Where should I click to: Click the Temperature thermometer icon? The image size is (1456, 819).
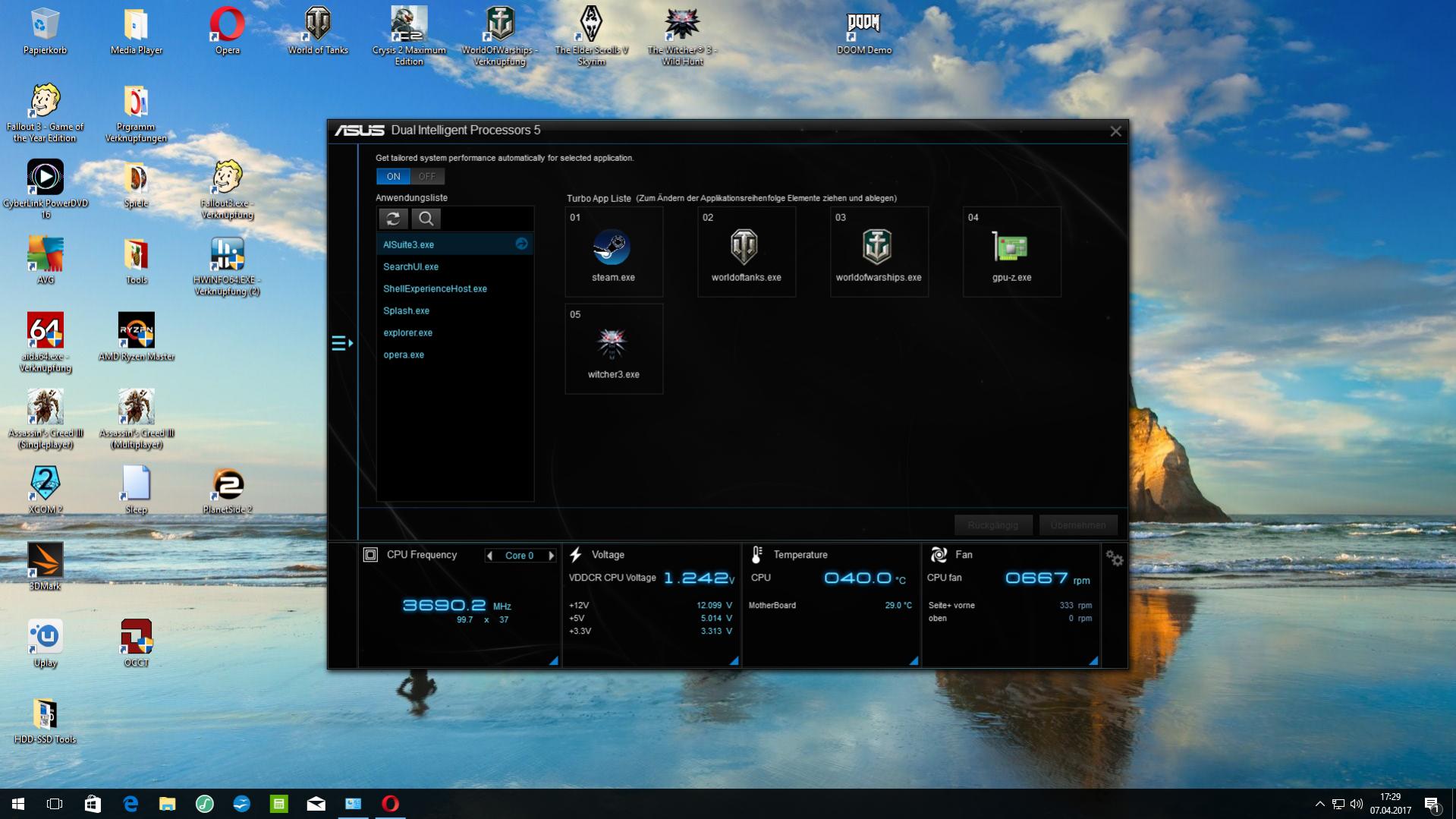756,555
